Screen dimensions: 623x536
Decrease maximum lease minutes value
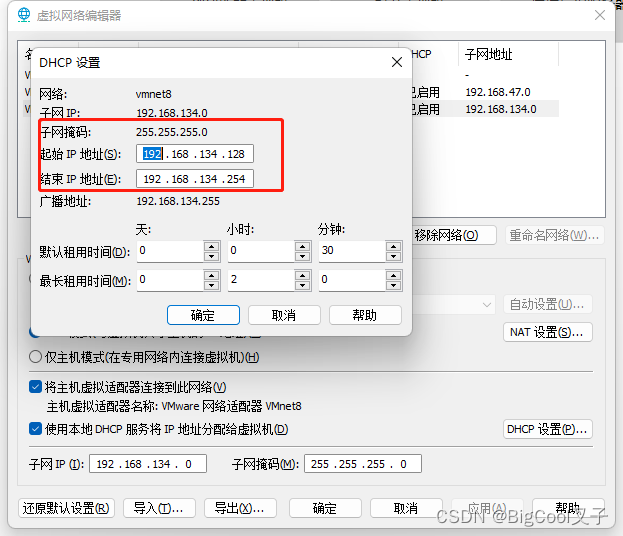(x=393, y=285)
